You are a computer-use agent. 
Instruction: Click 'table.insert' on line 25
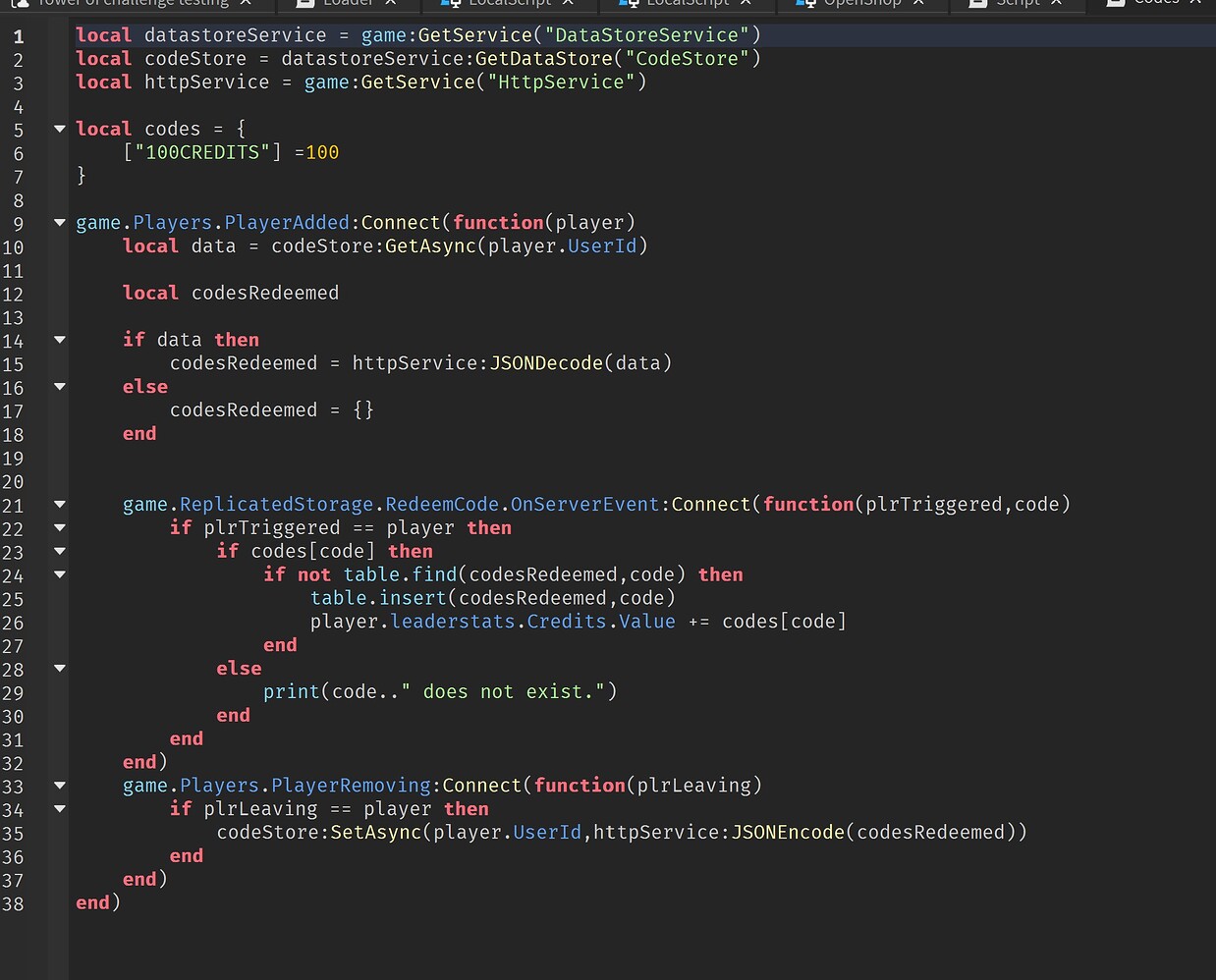[x=378, y=598]
